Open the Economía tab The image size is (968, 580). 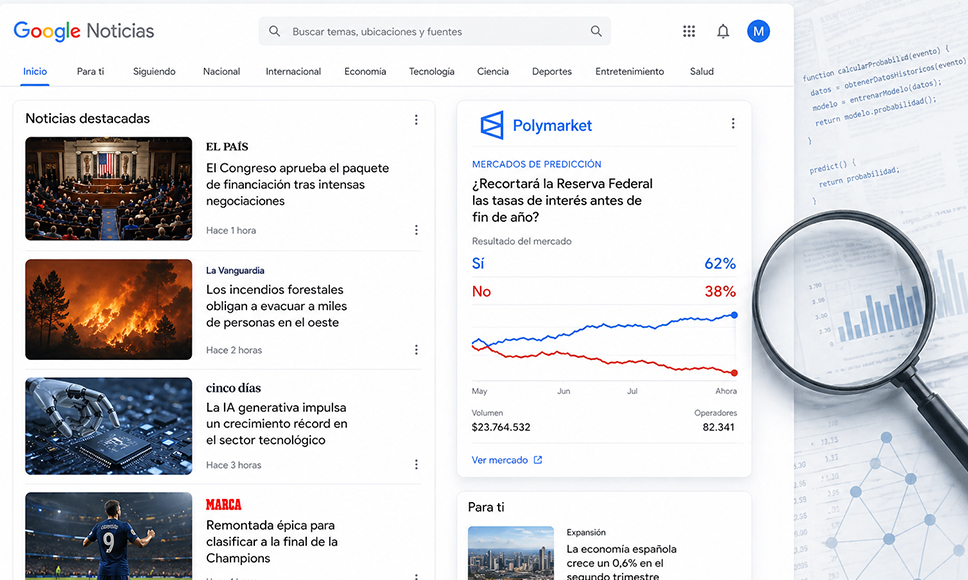[365, 72]
